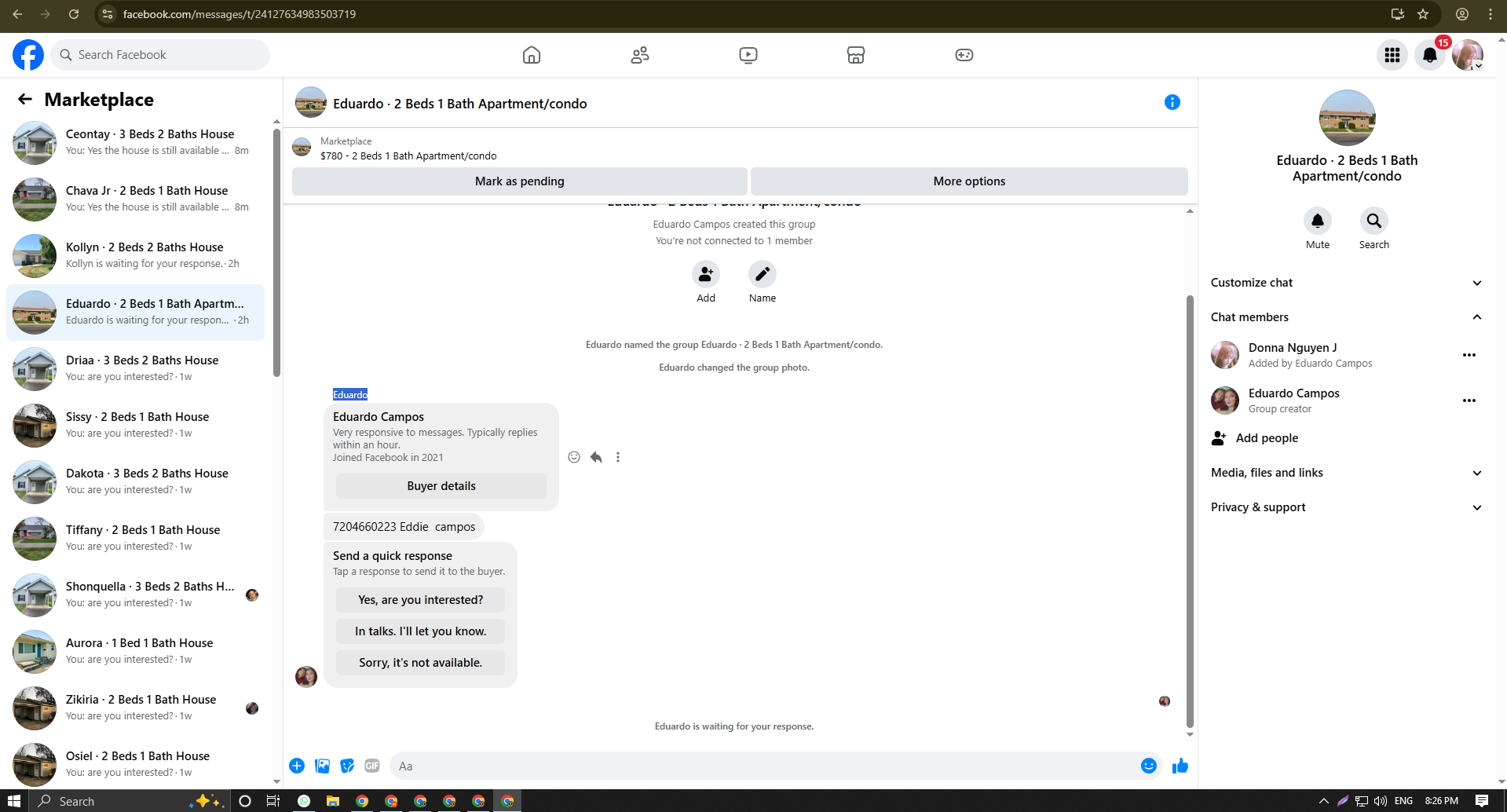Bookmark this page with star icon
1507x812 pixels.
point(1423,14)
